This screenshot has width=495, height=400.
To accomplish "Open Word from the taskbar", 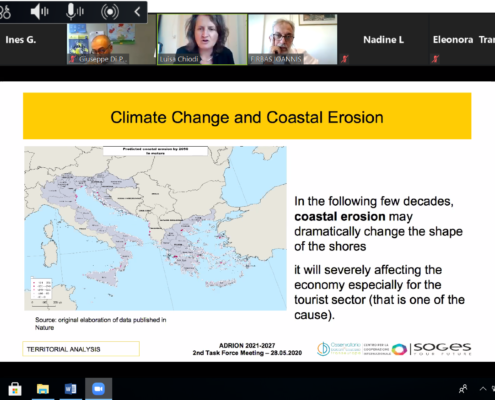I will click(71, 389).
